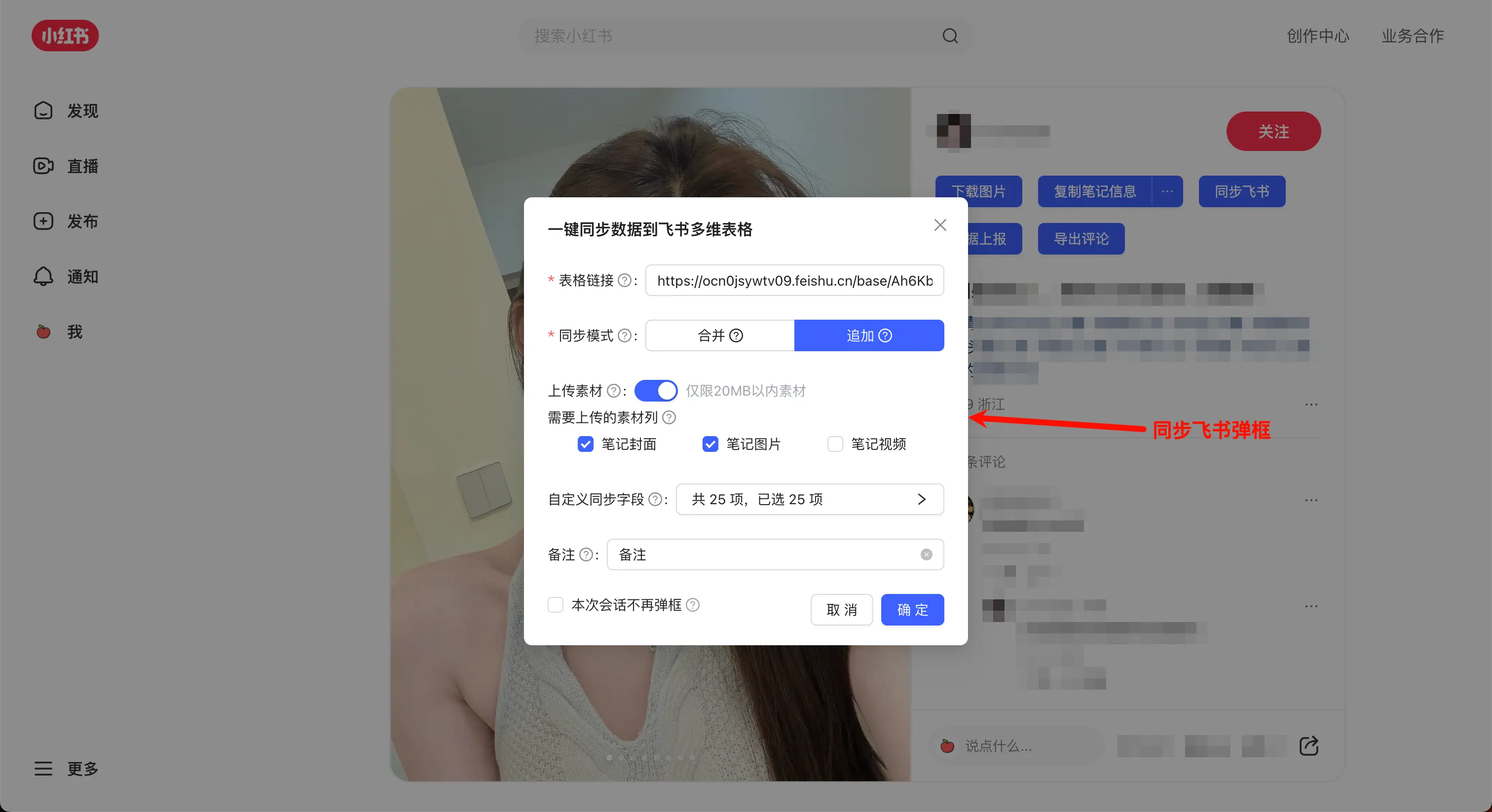Select the 追加 sync mode
Screen dimensions: 1492x812
[x=869, y=335]
